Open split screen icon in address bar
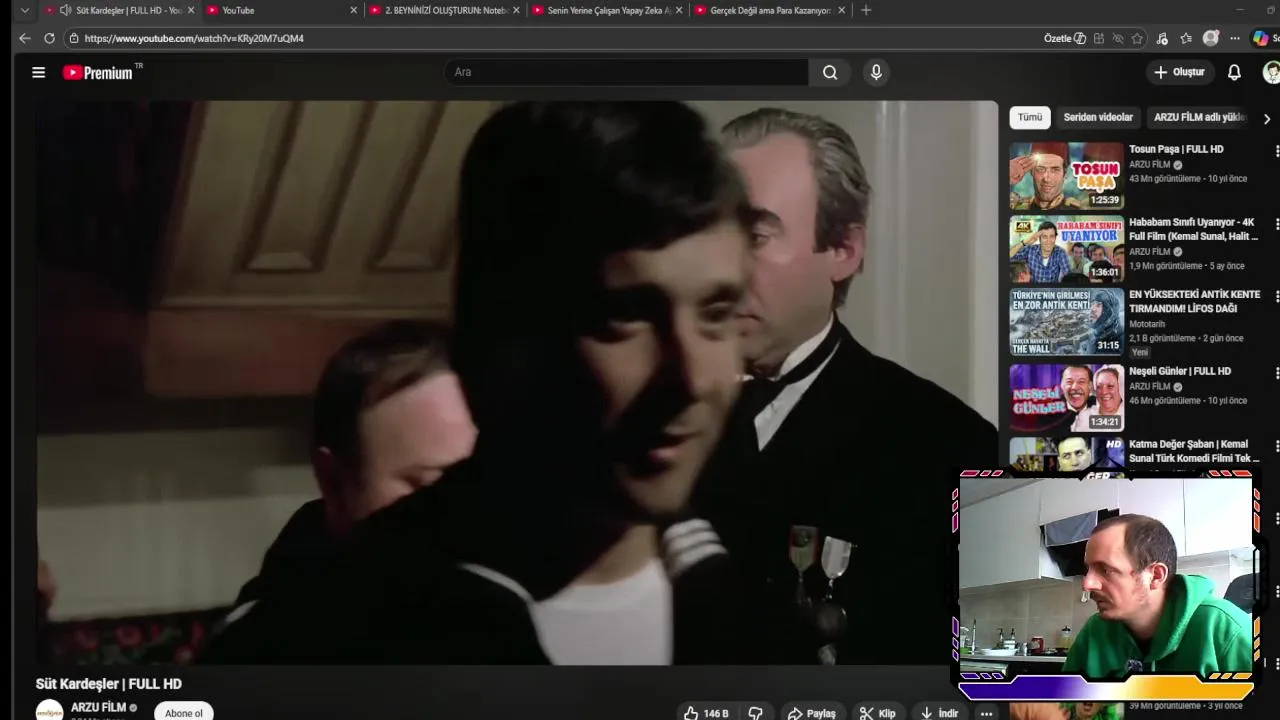Image resolution: width=1280 pixels, height=720 pixels. point(1099,38)
